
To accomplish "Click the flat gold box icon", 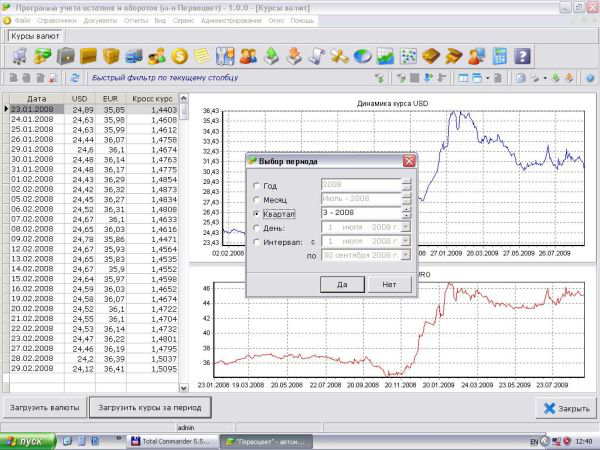I will tap(88, 56).
